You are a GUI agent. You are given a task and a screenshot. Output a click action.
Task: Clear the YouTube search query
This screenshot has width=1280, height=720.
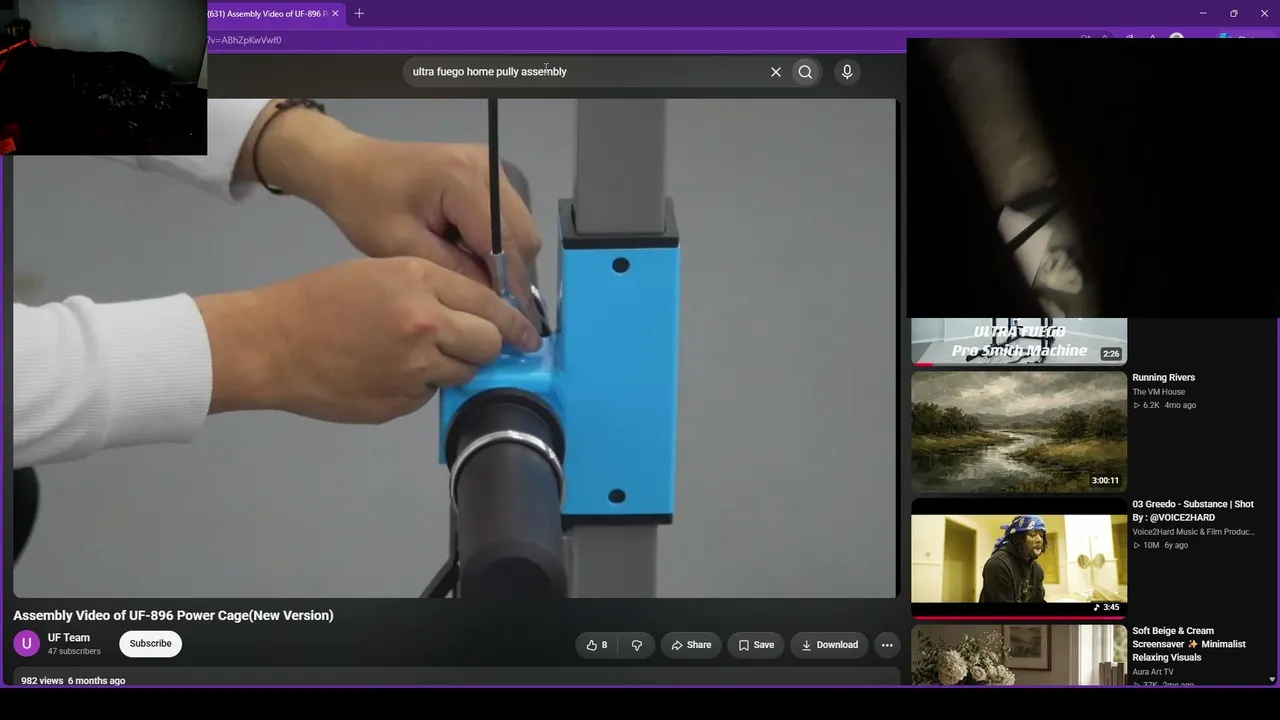click(x=775, y=72)
